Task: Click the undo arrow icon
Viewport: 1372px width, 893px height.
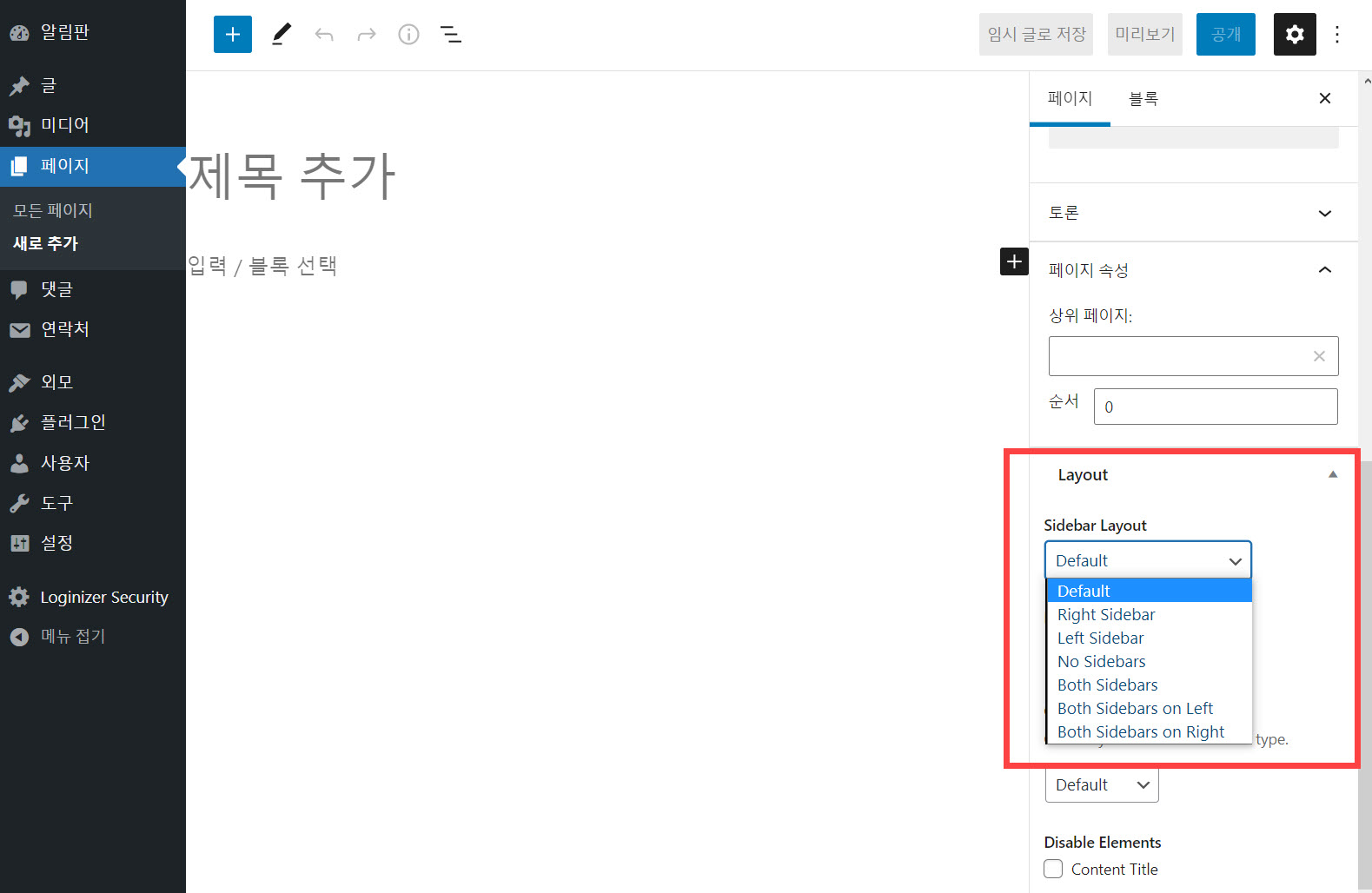Action: pos(324,34)
